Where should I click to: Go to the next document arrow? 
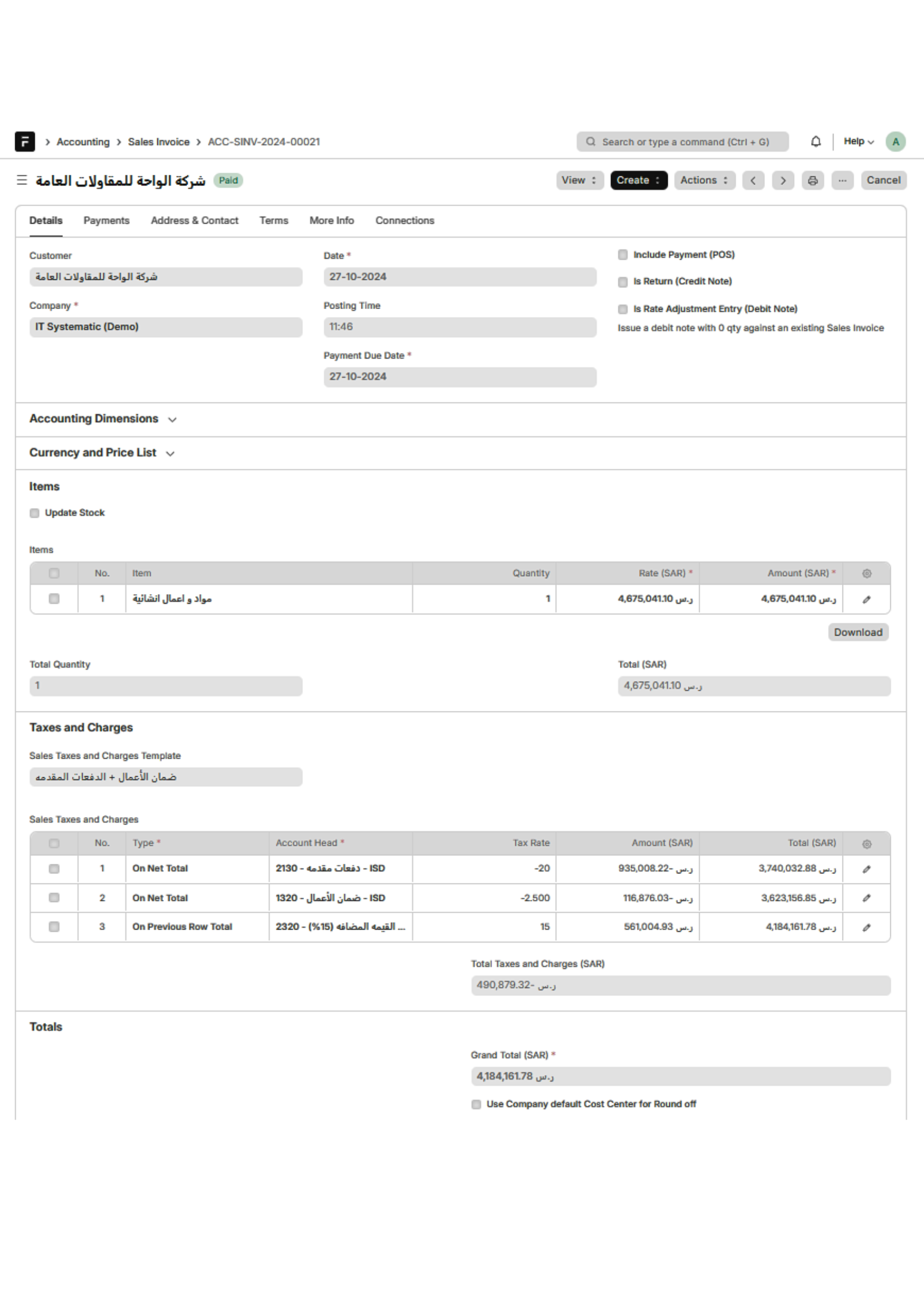click(782, 180)
